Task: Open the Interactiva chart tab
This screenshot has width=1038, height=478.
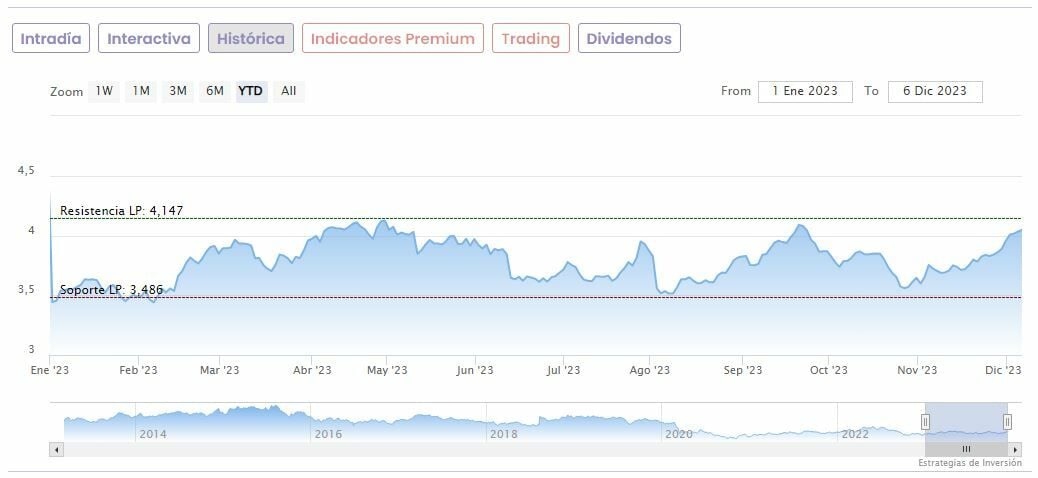Action: pos(149,39)
